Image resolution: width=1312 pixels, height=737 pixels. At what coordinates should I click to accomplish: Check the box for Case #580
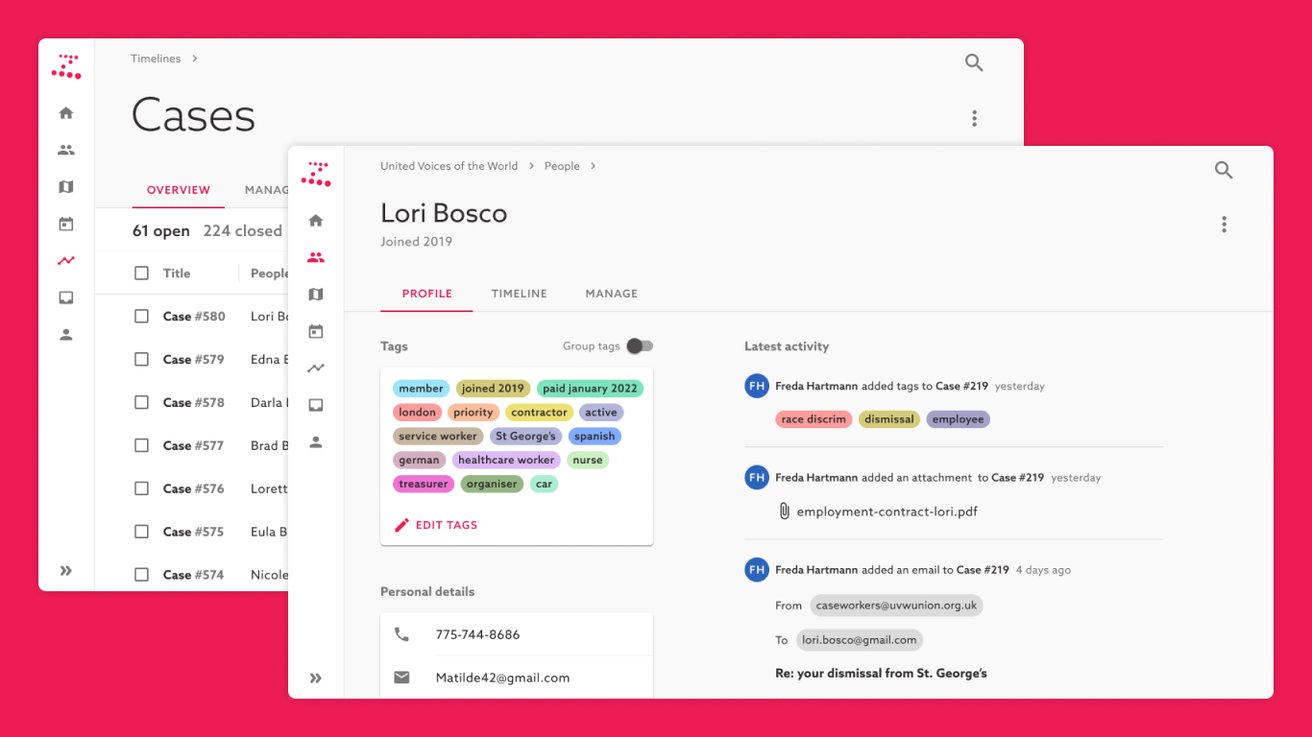[x=141, y=316]
